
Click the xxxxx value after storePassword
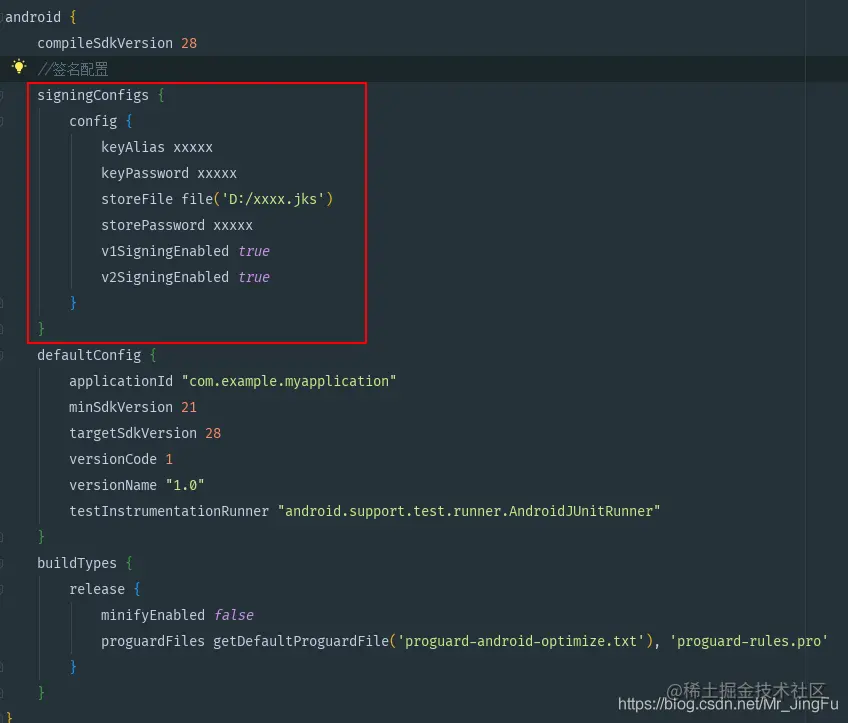233,225
